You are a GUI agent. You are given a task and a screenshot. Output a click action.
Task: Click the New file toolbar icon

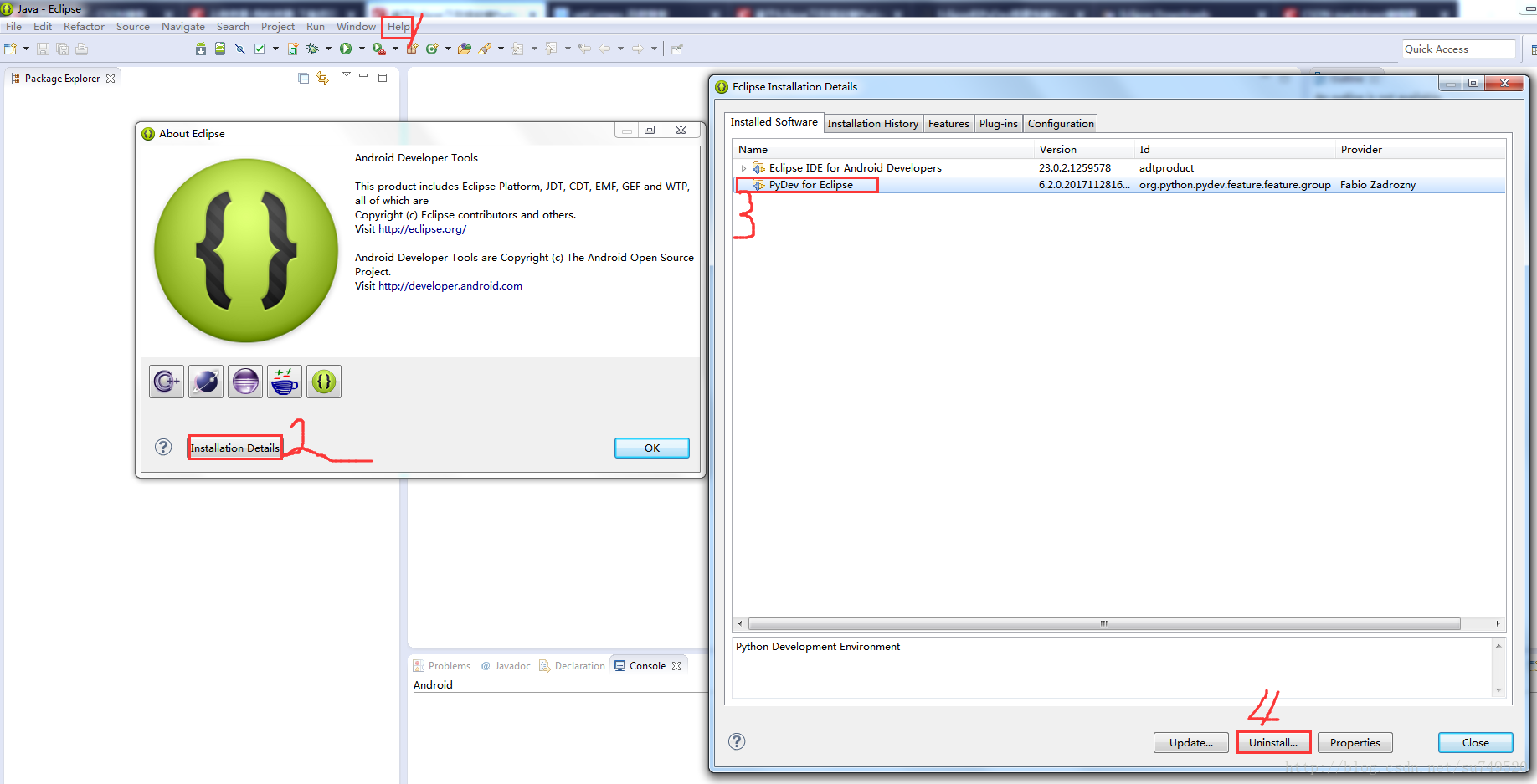tap(10, 49)
